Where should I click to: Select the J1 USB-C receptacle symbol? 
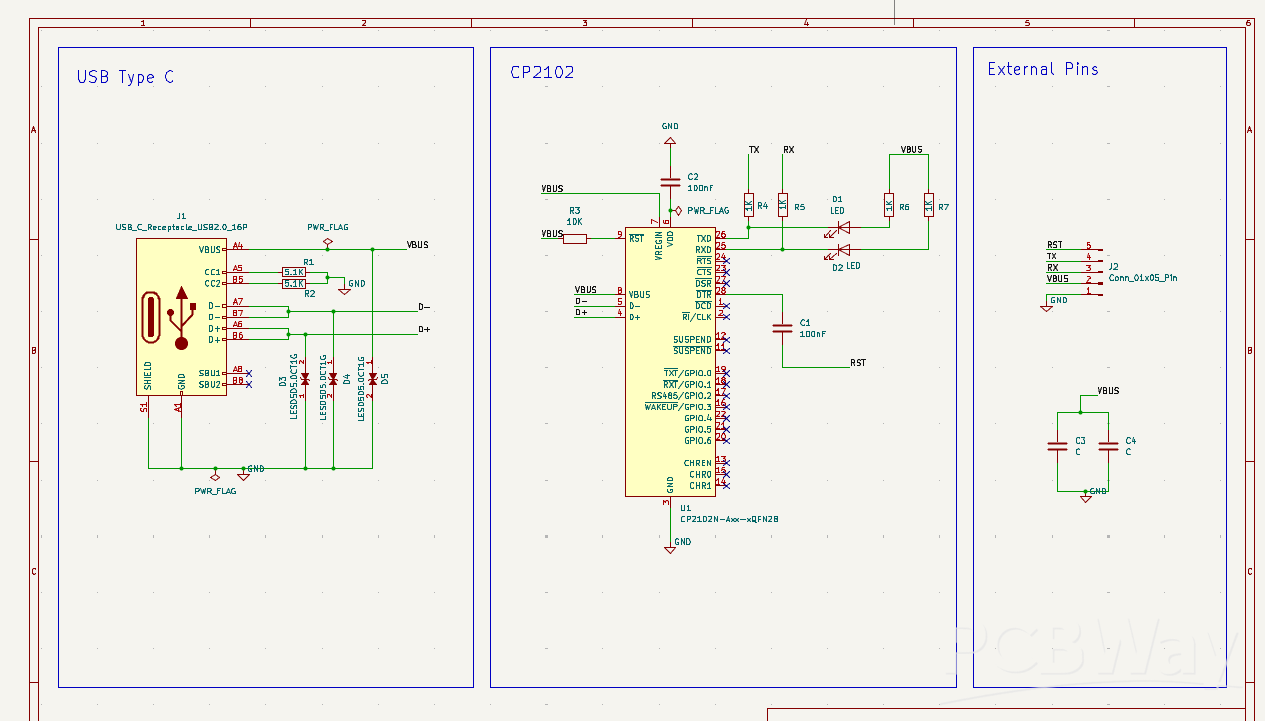pos(181,317)
